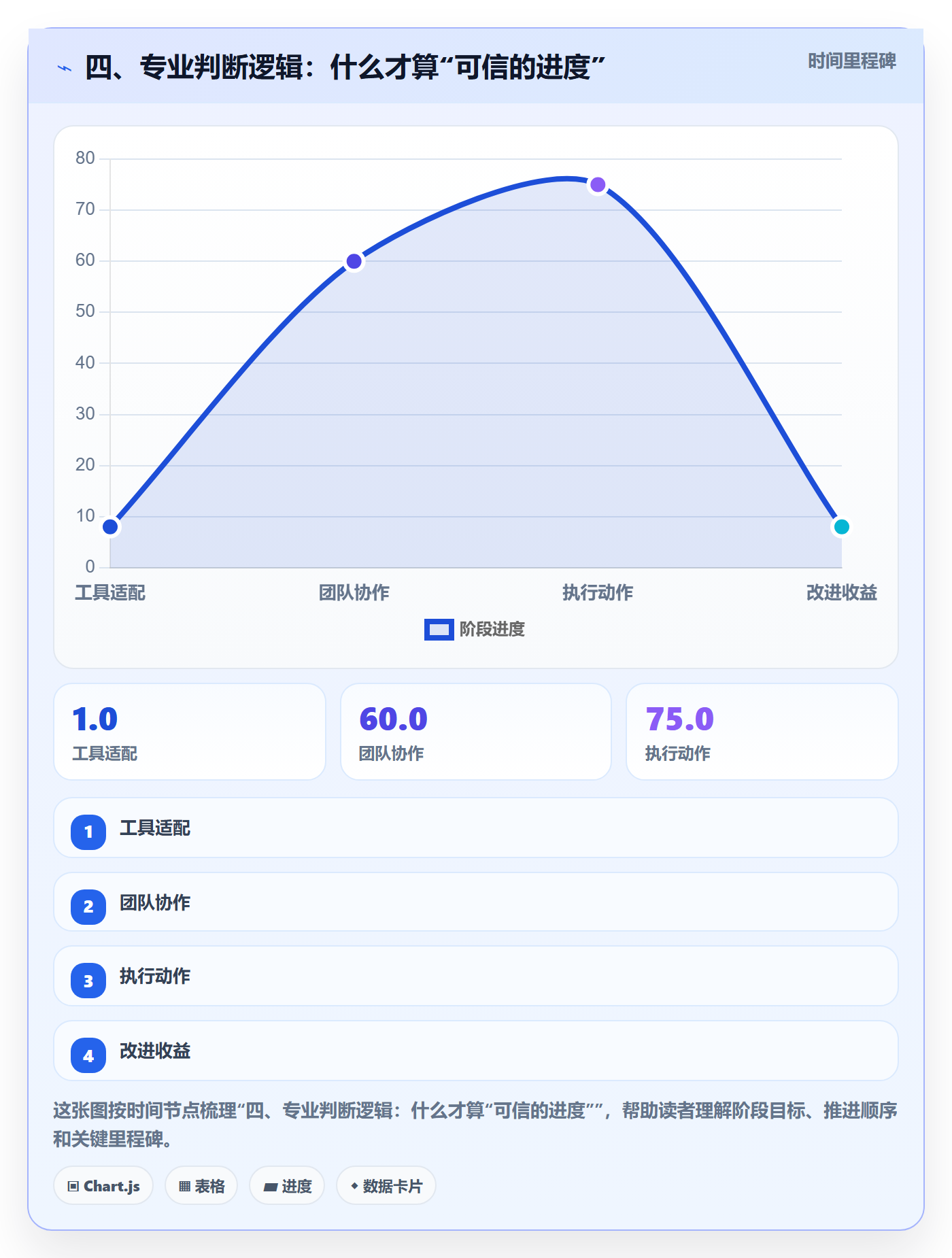The height and width of the screenshot is (1258, 952).
Task: Click the 表格 tag
Action: [x=201, y=1186]
